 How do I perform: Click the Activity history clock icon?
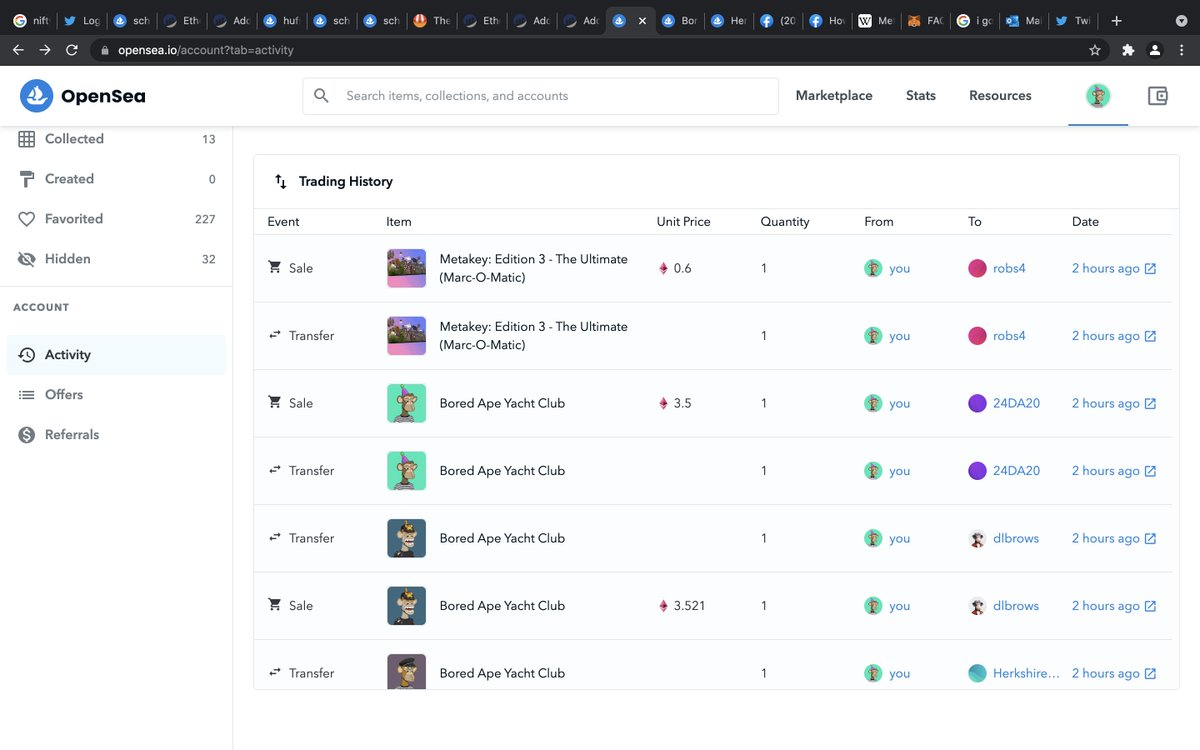tap(27, 355)
